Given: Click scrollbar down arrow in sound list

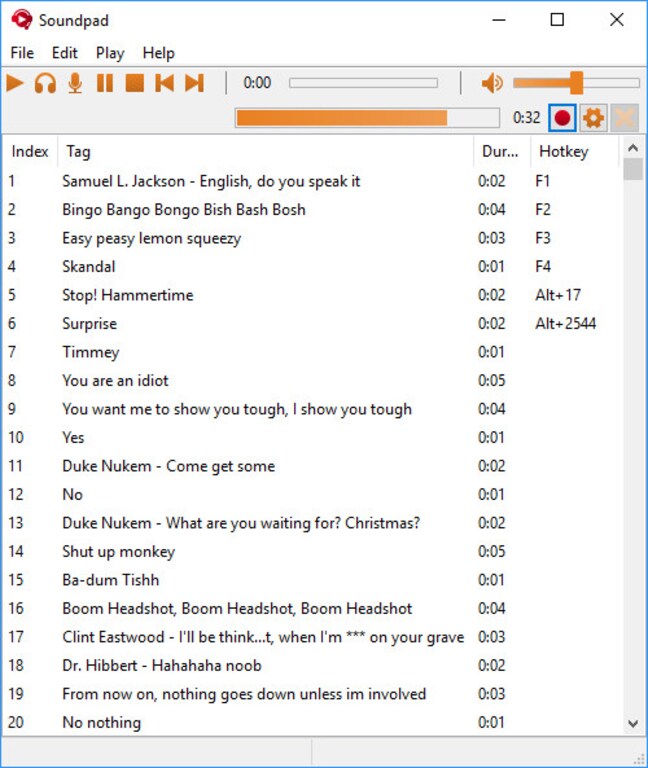Looking at the screenshot, I should (633, 723).
